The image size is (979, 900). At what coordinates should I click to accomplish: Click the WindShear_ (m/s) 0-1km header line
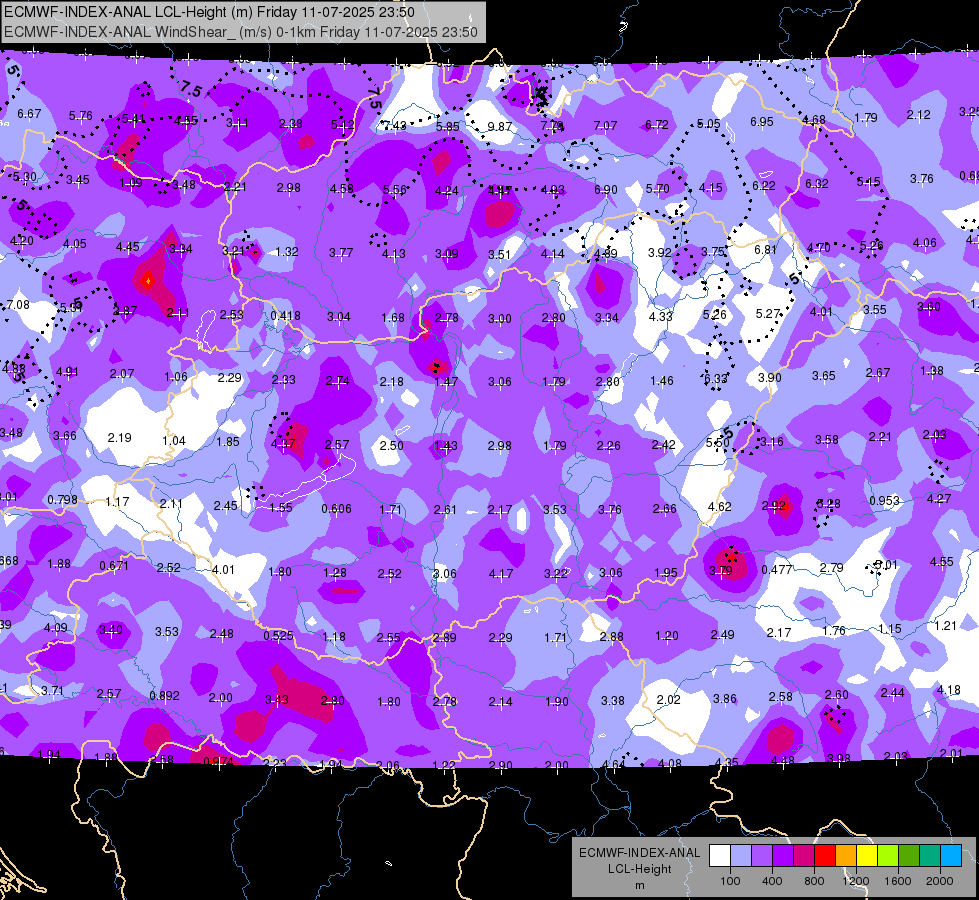241,32
